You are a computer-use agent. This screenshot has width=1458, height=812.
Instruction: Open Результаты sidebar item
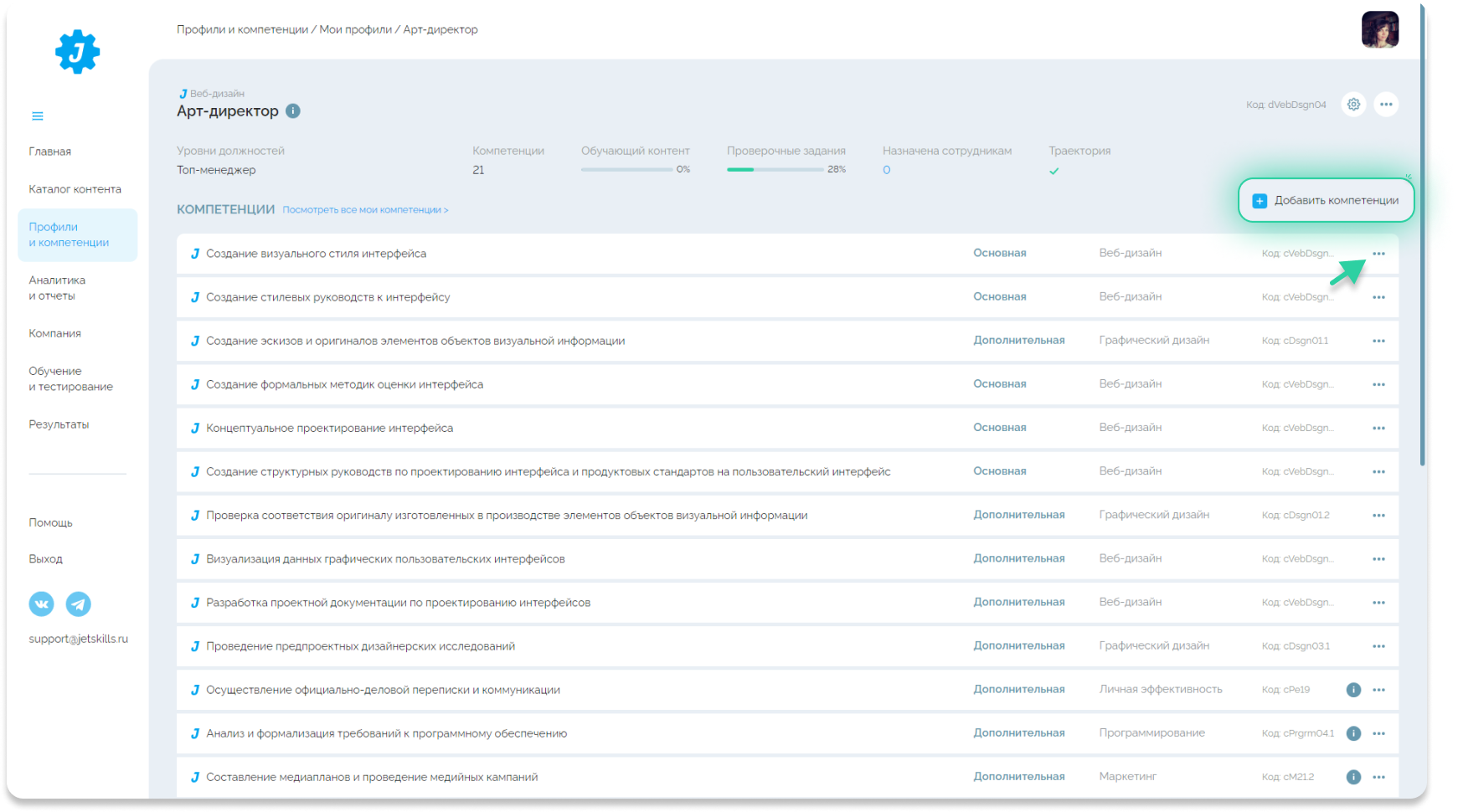pyautogui.click(x=59, y=424)
